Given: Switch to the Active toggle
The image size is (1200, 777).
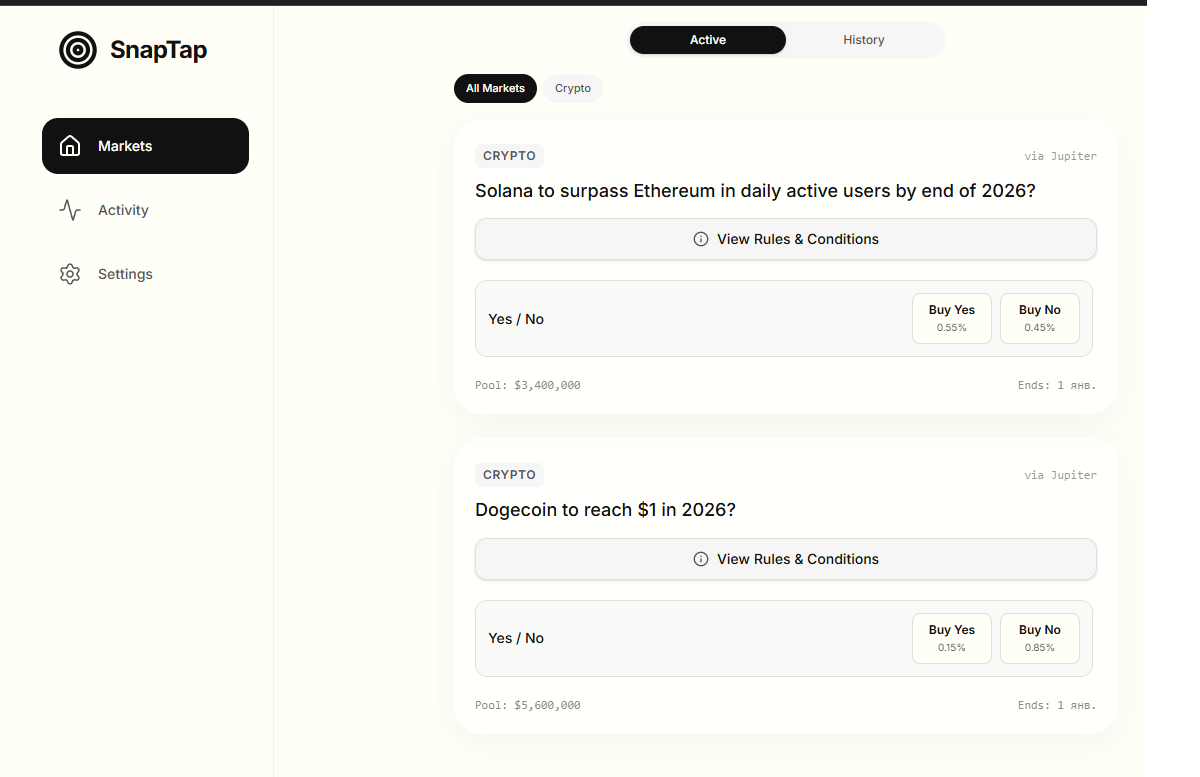Looking at the screenshot, I should click(x=708, y=40).
